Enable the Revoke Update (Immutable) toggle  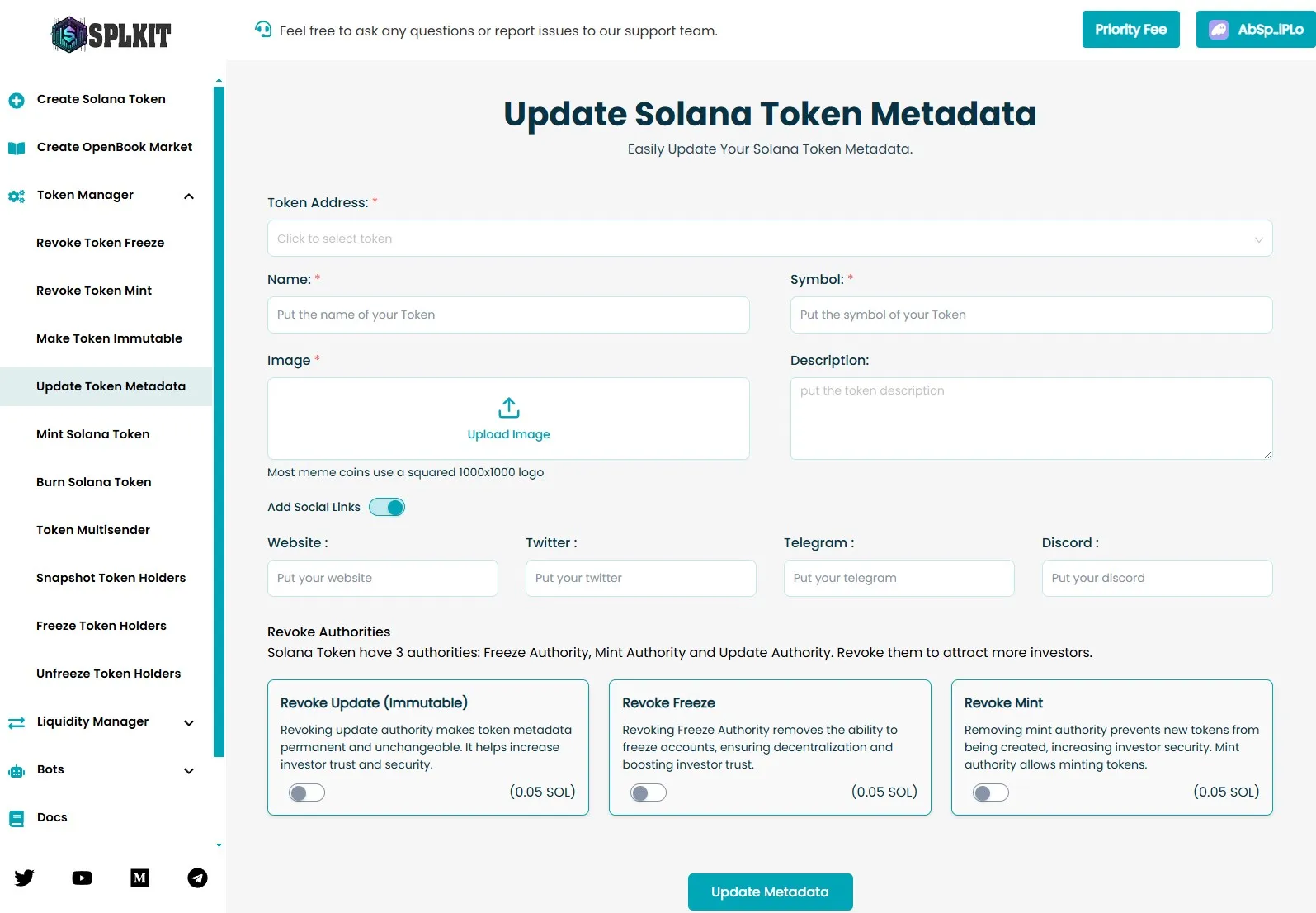(x=306, y=792)
